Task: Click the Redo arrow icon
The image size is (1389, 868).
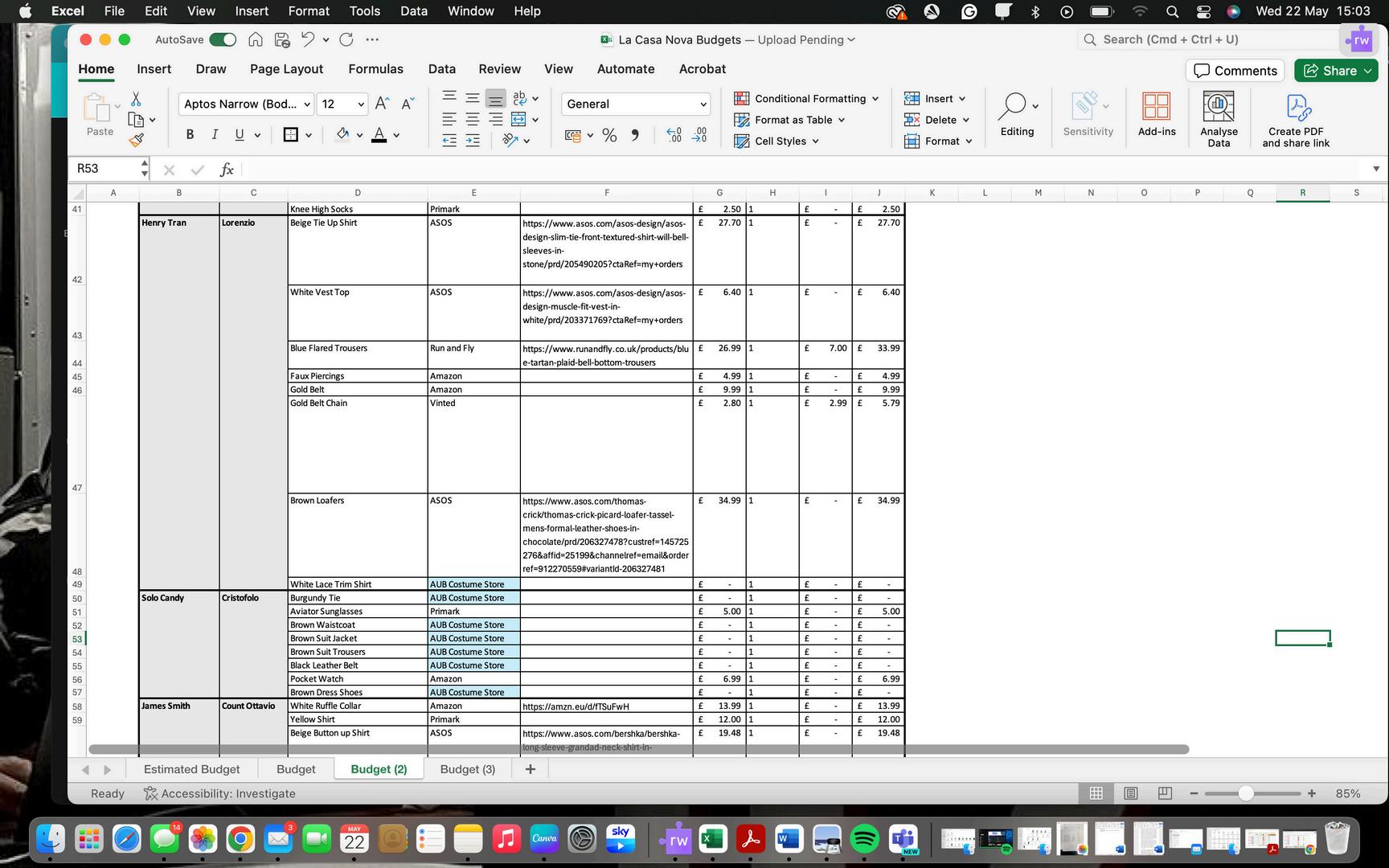Action: [x=346, y=39]
